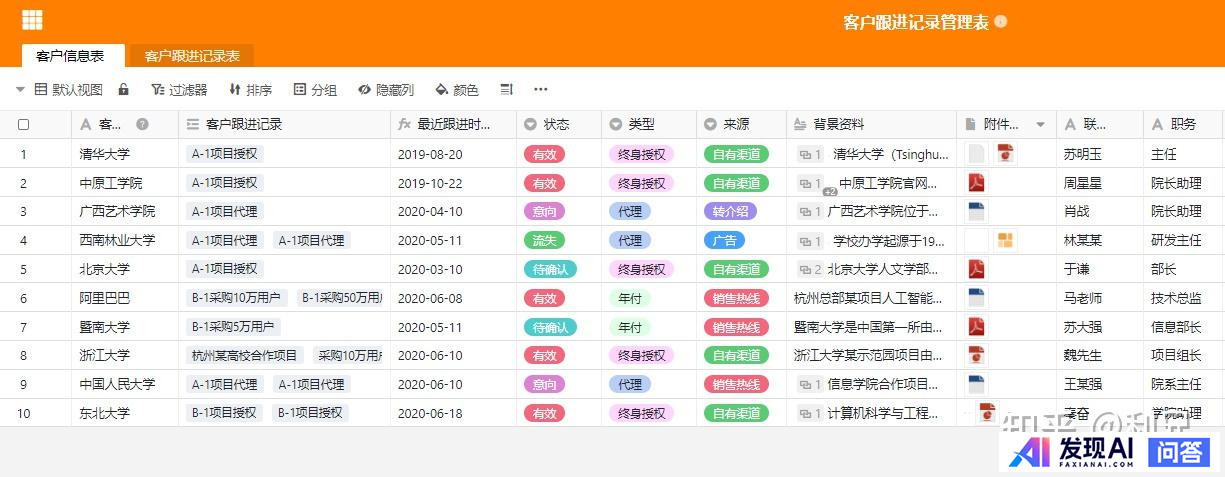
Task: Select the date cell 2020-06-18
Action: pos(453,412)
